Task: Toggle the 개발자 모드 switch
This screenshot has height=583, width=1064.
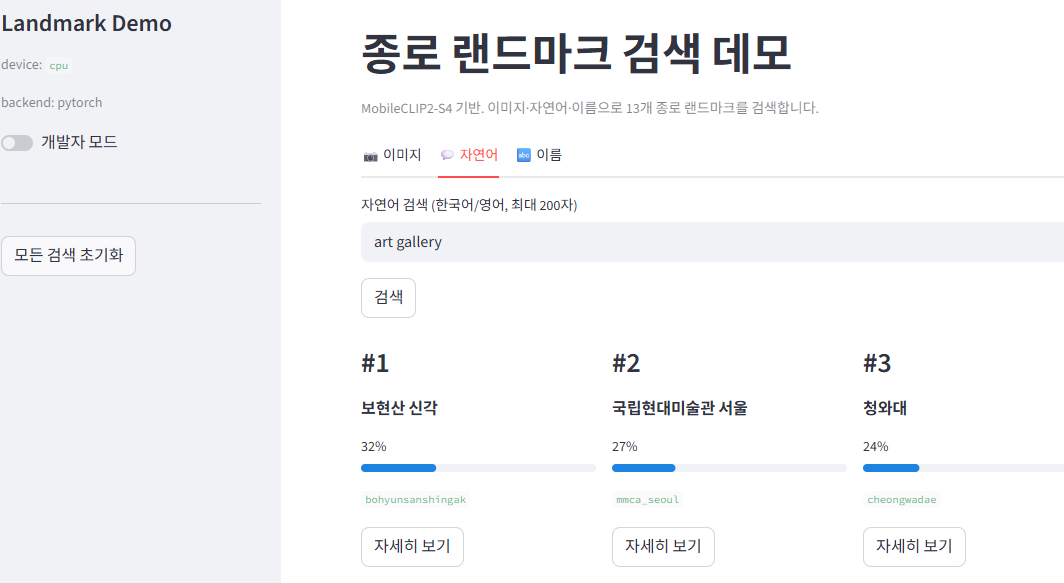Action: coord(17,143)
